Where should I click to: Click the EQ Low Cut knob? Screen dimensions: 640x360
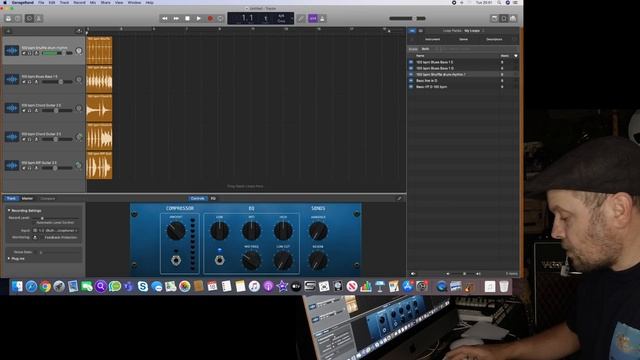283,260
